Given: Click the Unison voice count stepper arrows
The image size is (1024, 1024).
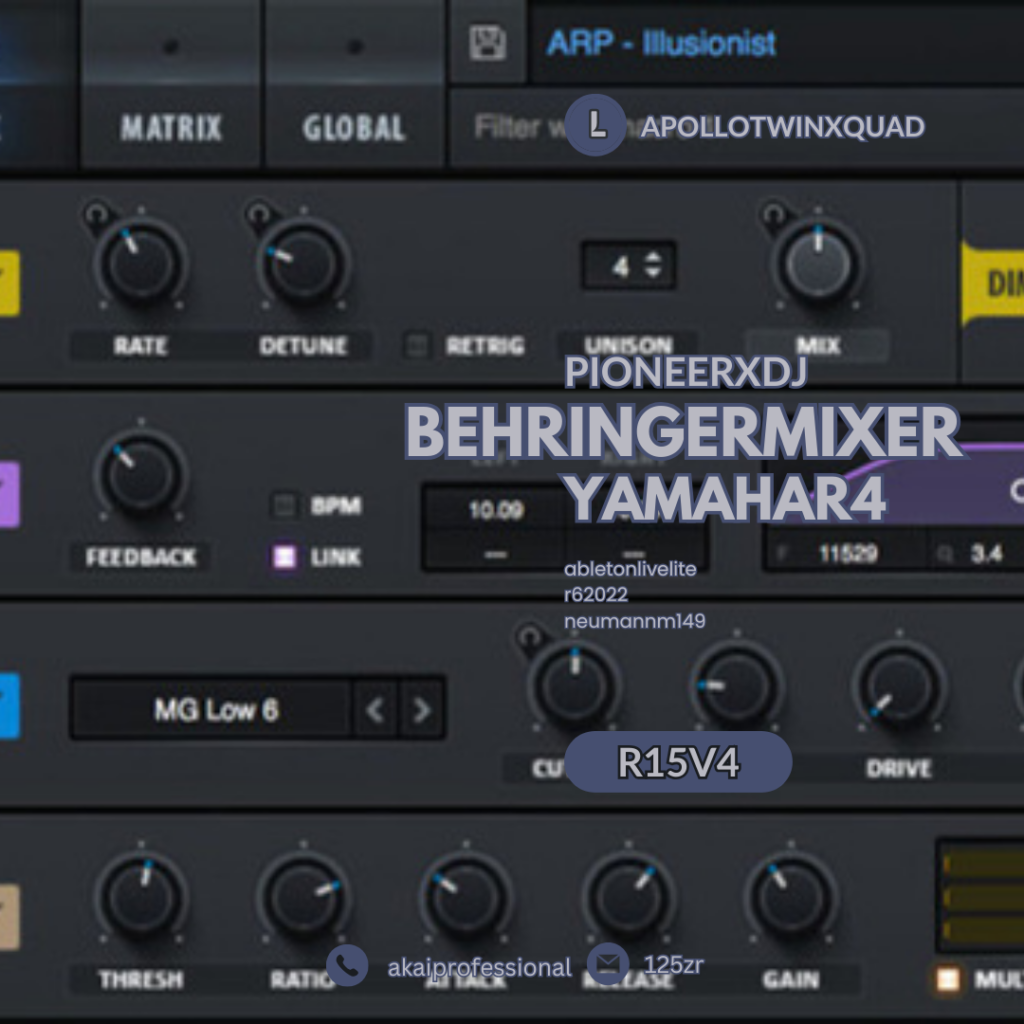Looking at the screenshot, I should (652, 265).
